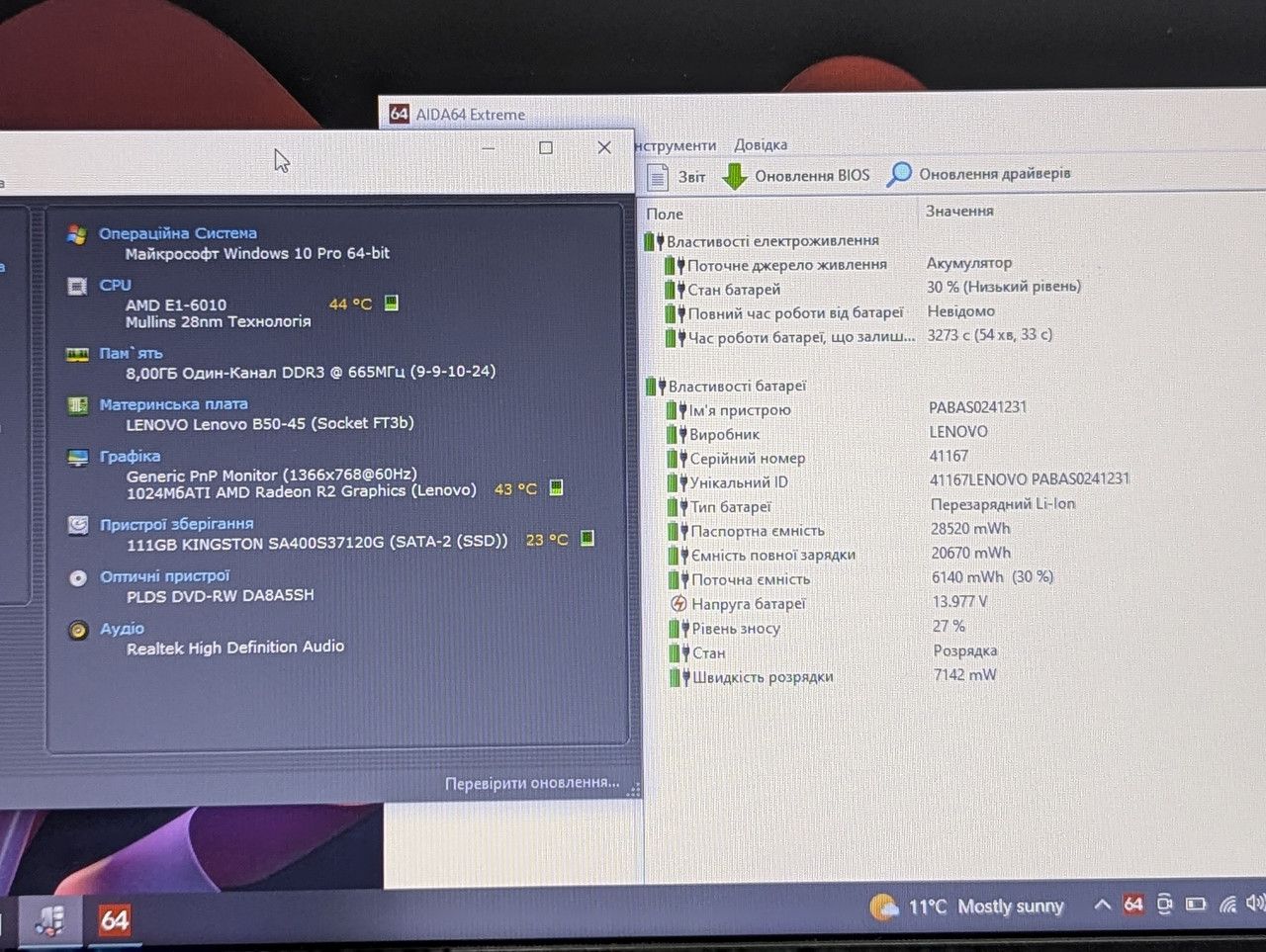Click the CPU temperature indicator next to 44 °C
This screenshot has width=1266, height=952.
[391, 303]
